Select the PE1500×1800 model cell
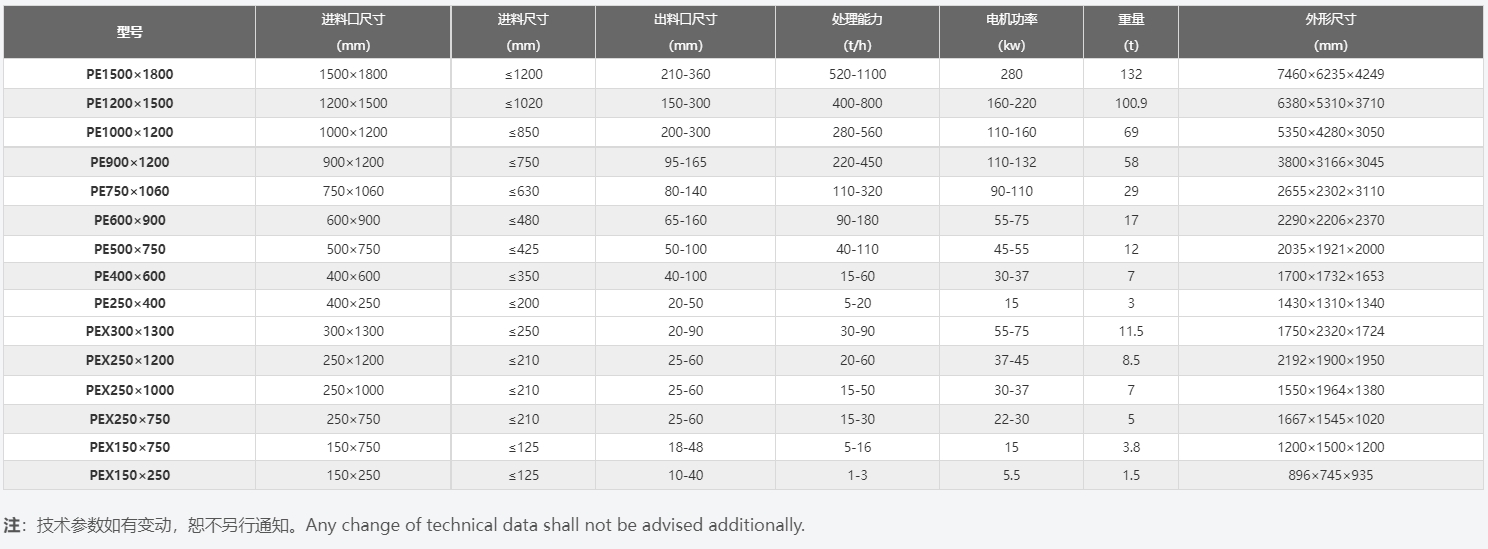The image size is (1488, 549). tap(129, 74)
